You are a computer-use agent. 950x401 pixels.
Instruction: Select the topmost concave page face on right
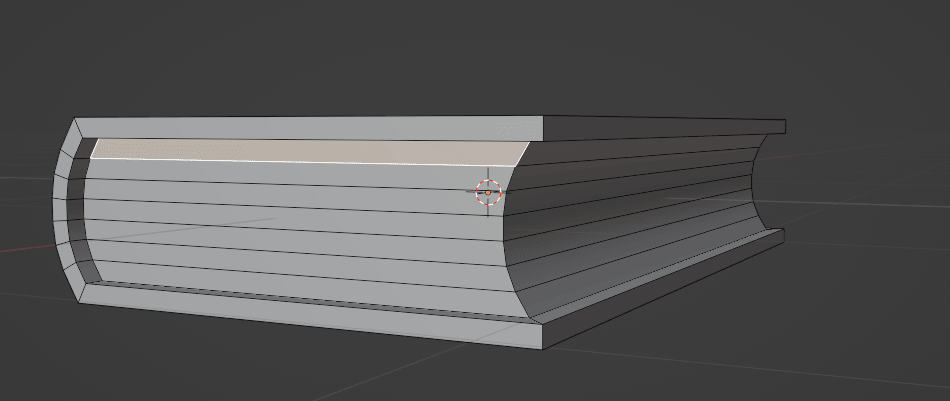[640, 148]
